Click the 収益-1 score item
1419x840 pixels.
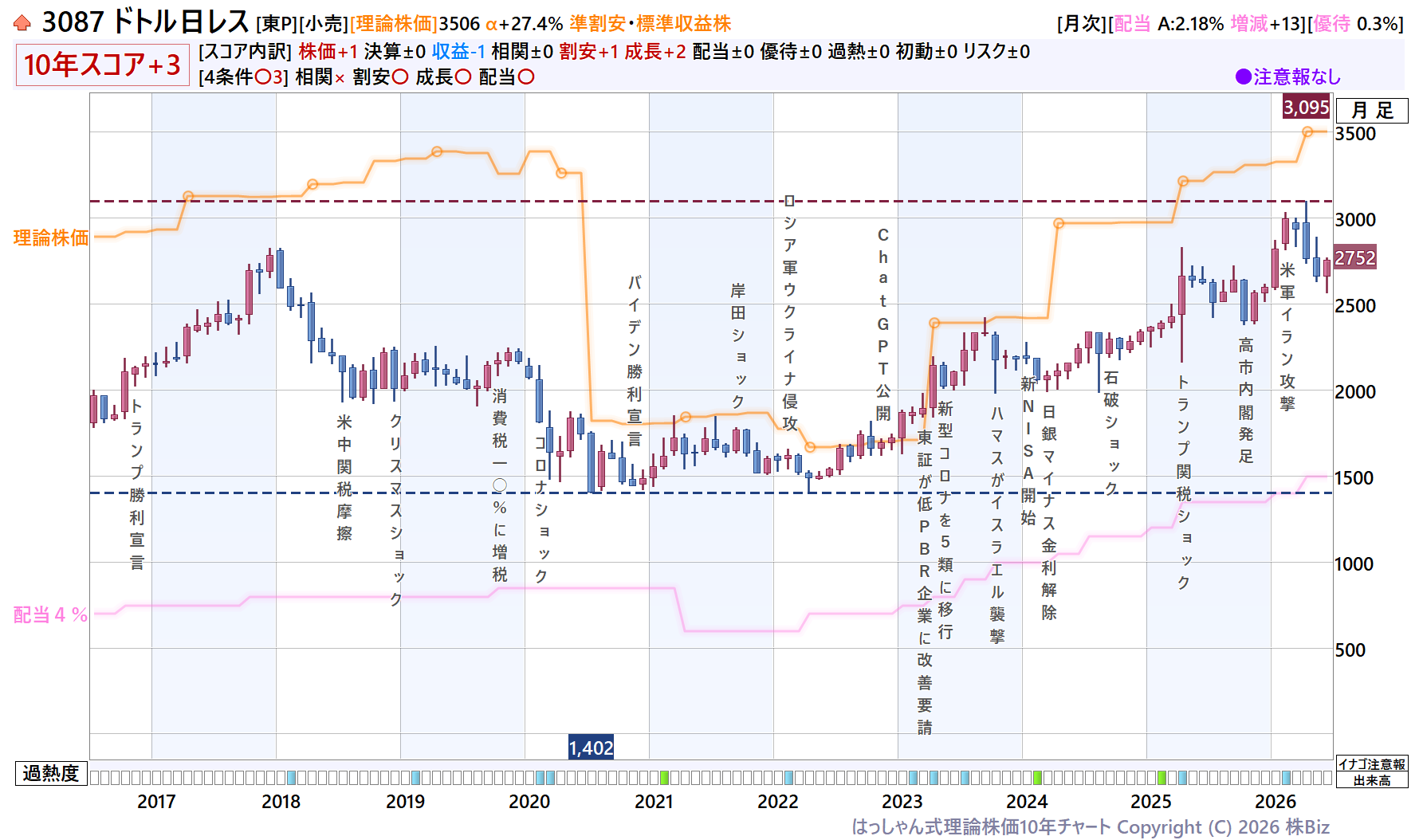[458, 52]
